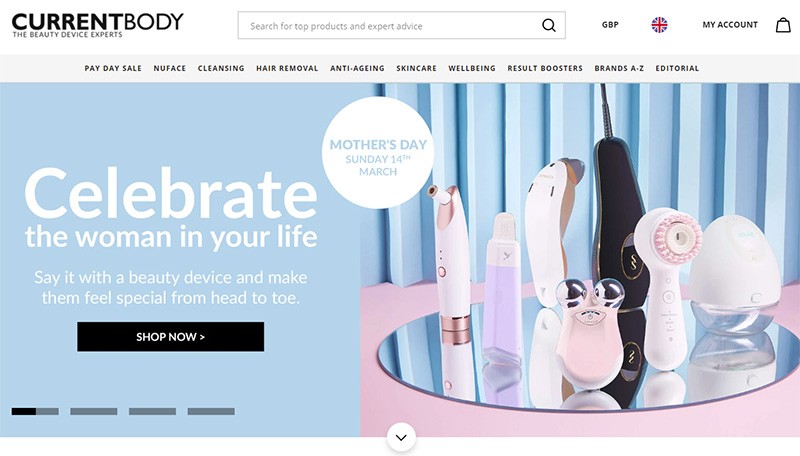The width and height of the screenshot is (800, 456).
Task: Click the search magnifier icon
Action: [x=548, y=25]
